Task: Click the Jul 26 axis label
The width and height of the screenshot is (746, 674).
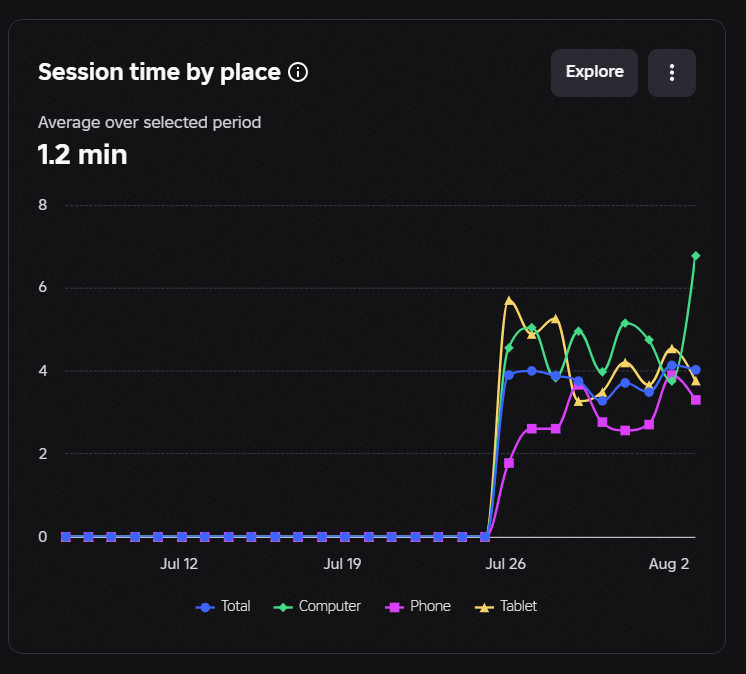Action: click(x=505, y=564)
